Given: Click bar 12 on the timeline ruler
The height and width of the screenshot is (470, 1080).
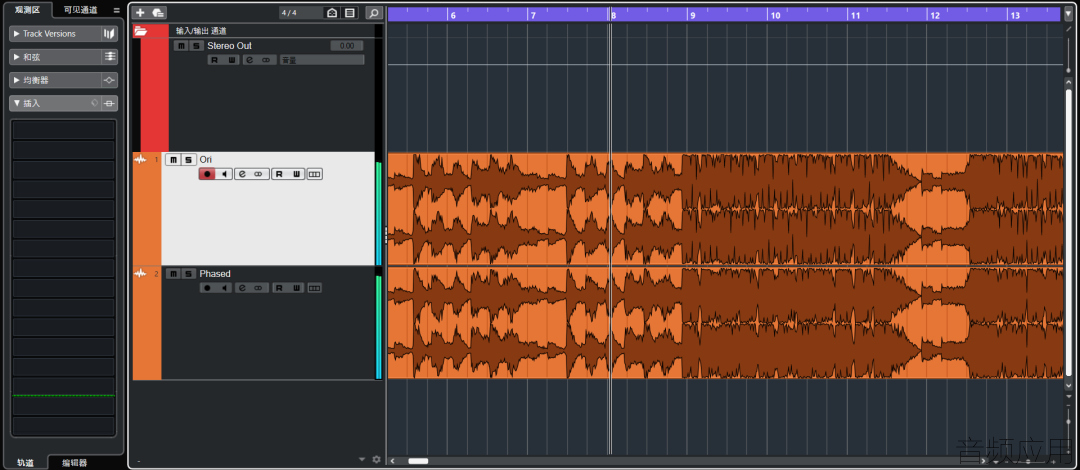Looking at the screenshot, I should click(935, 14).
